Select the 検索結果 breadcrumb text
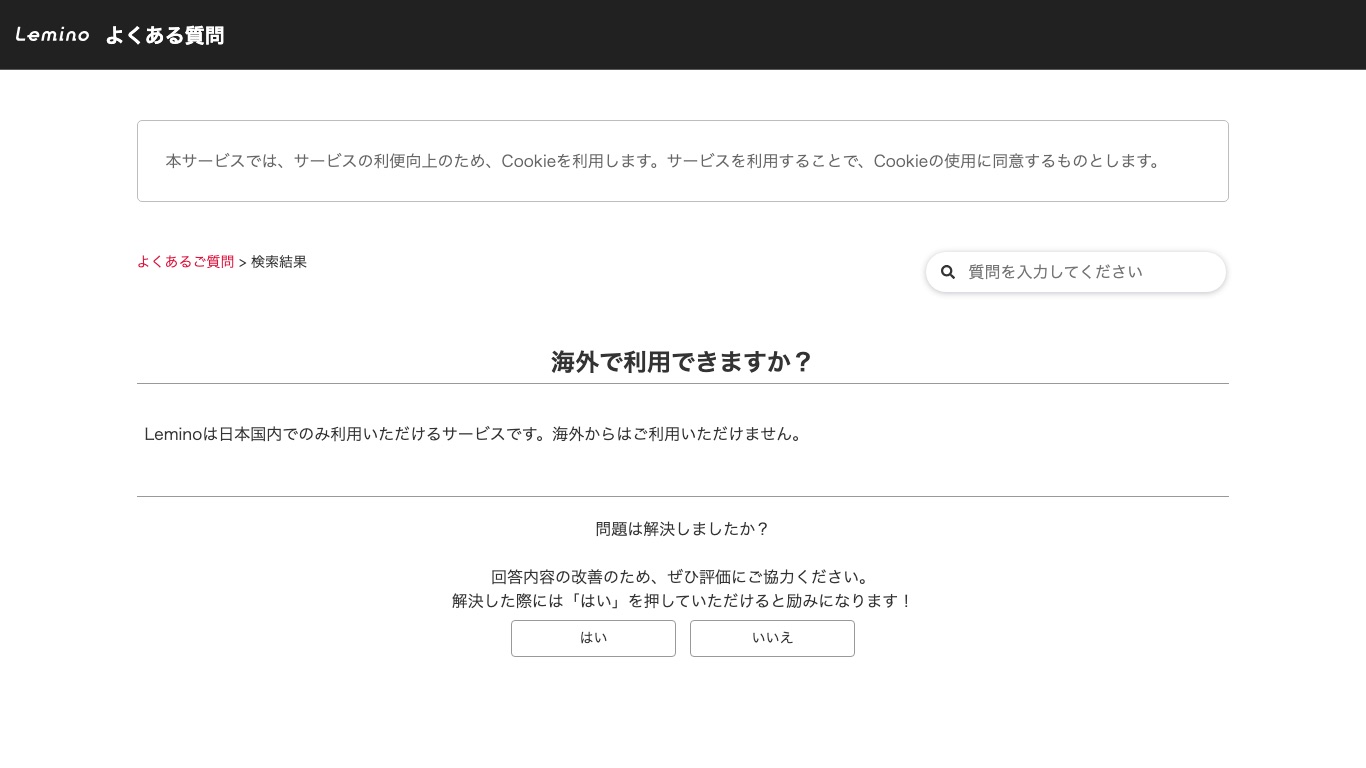 click(x=279, y=262)
